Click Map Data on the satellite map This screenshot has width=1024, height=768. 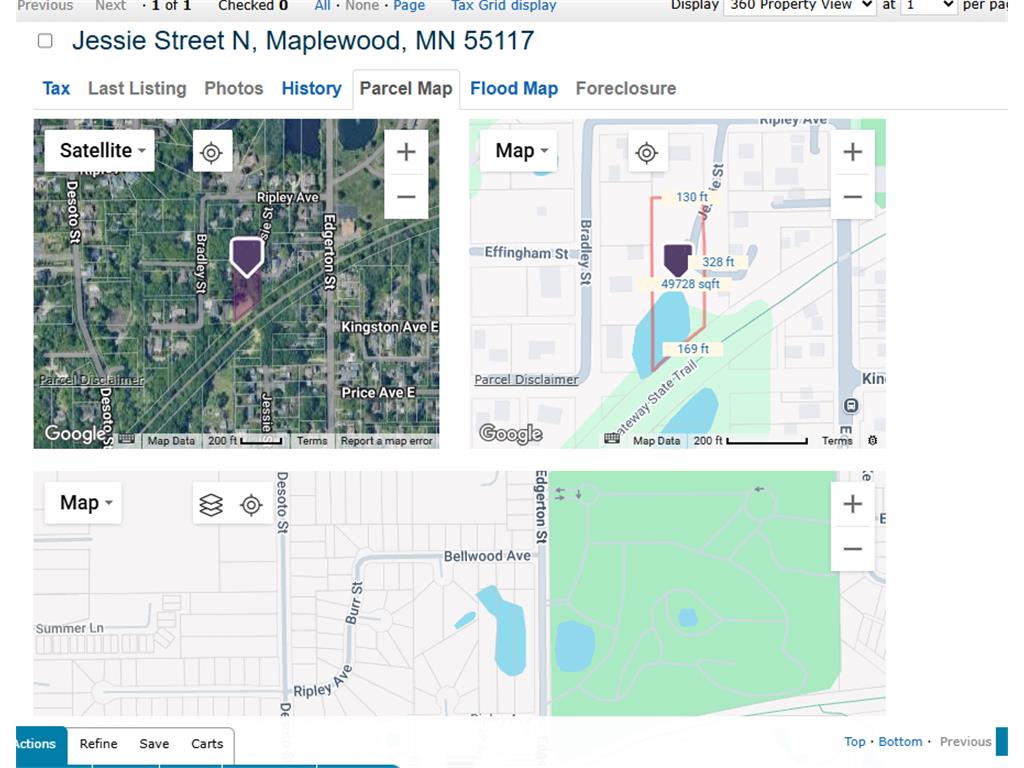coord(171,441)
